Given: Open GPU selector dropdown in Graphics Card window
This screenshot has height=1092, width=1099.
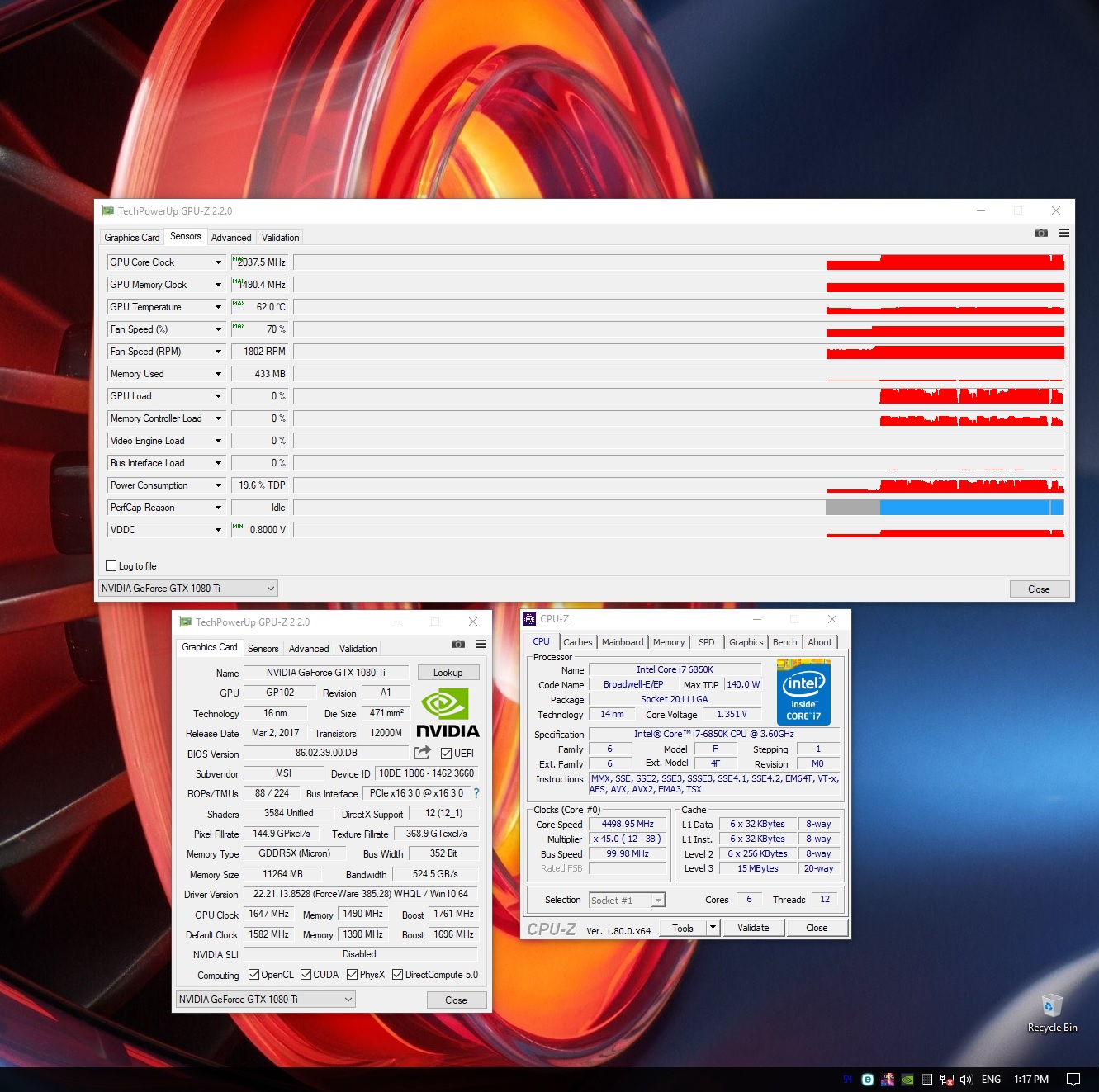Looking at the screenshot, I should [266, 1000].
